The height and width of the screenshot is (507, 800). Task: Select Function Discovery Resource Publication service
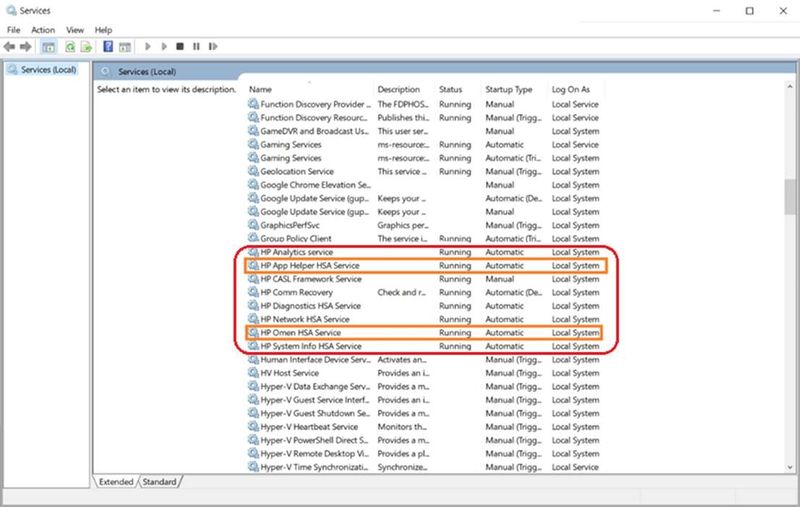coord(425,118)
